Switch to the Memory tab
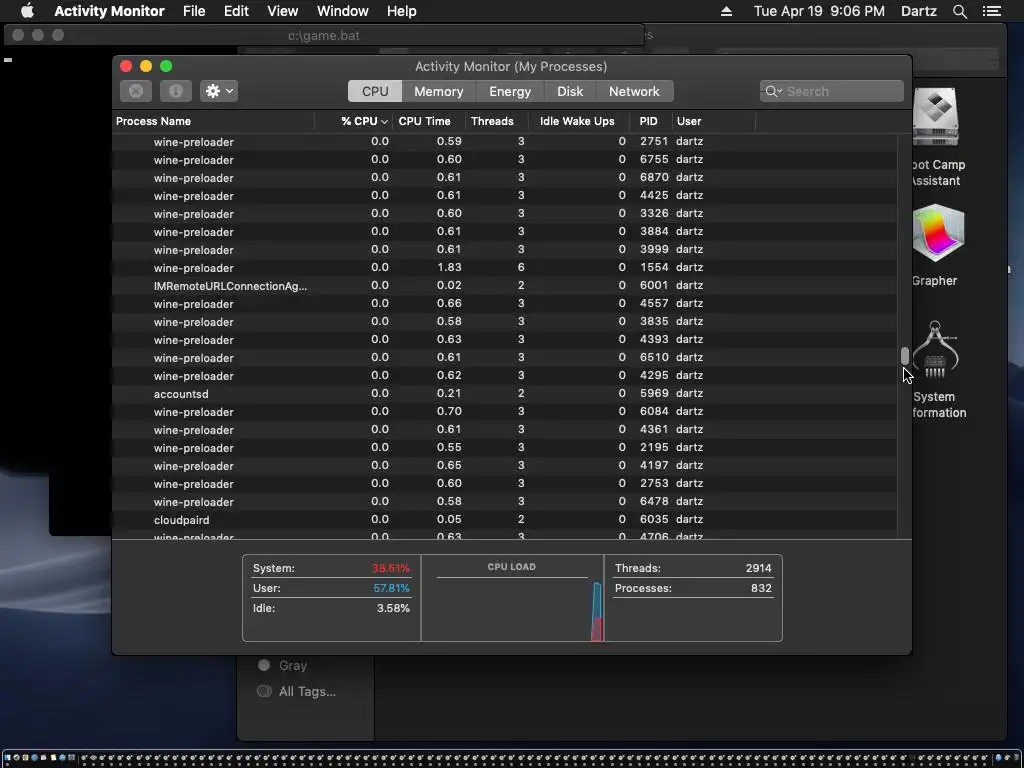The image size is (1024, 768). tap(439, 91)
